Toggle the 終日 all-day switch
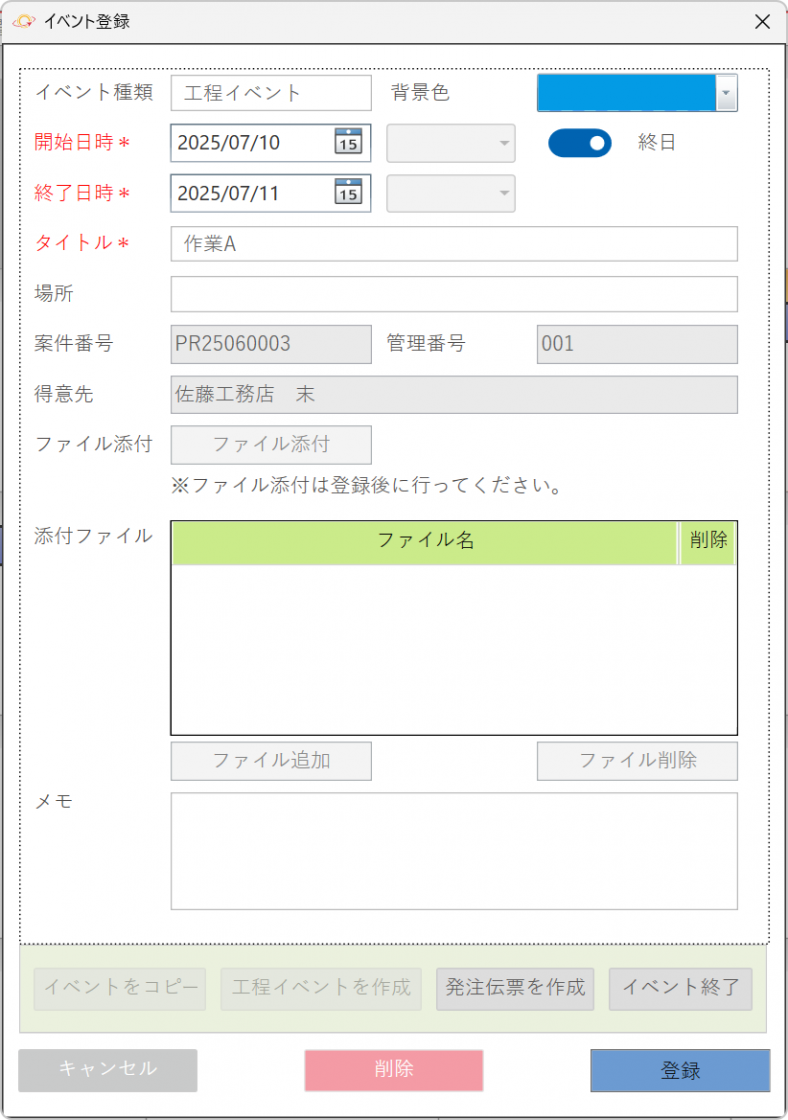The width and height of the screenshot is (788, 1120). click(x=579, y=143)
